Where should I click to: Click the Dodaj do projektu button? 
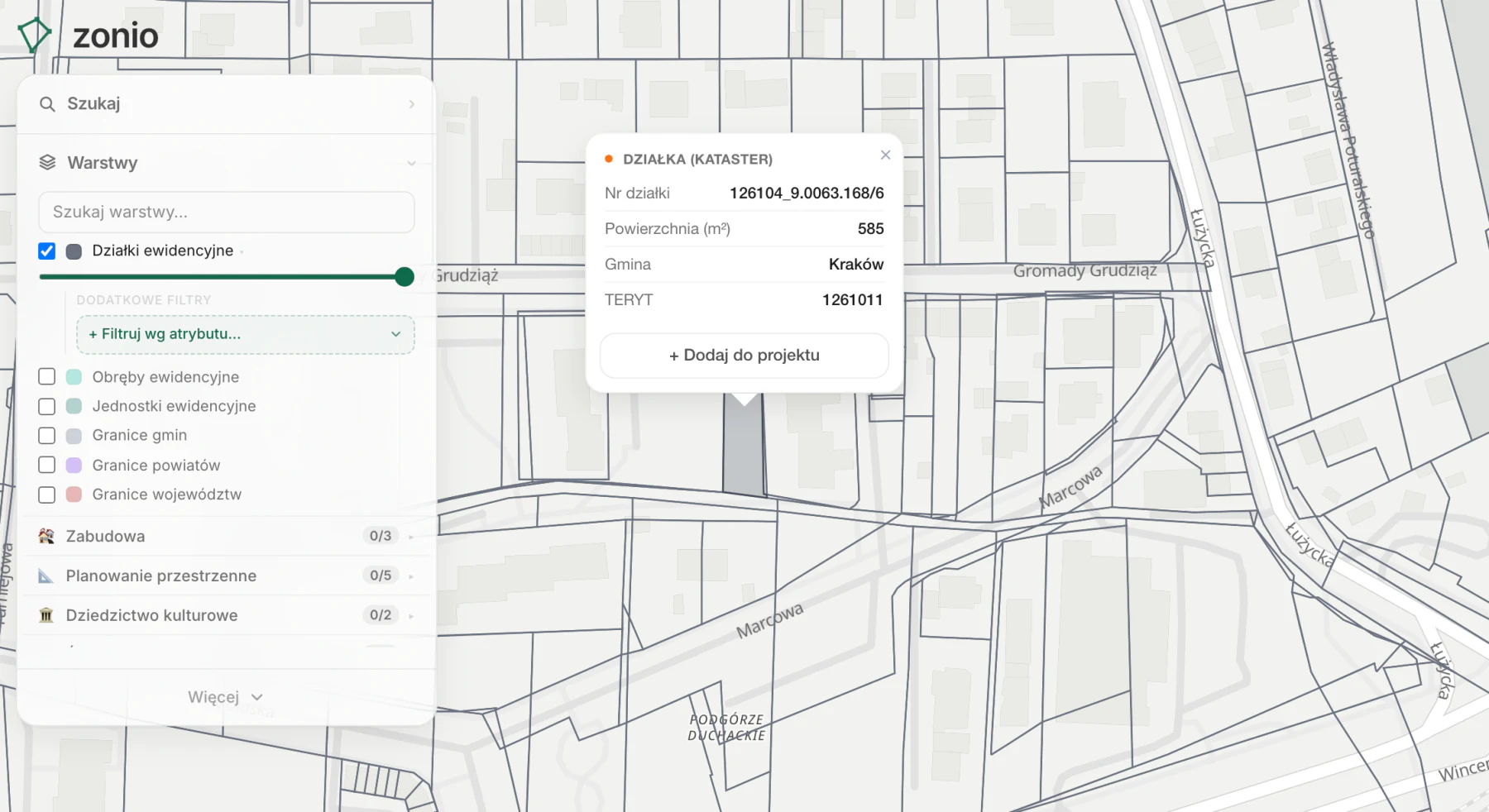click(x=744, y=356)
